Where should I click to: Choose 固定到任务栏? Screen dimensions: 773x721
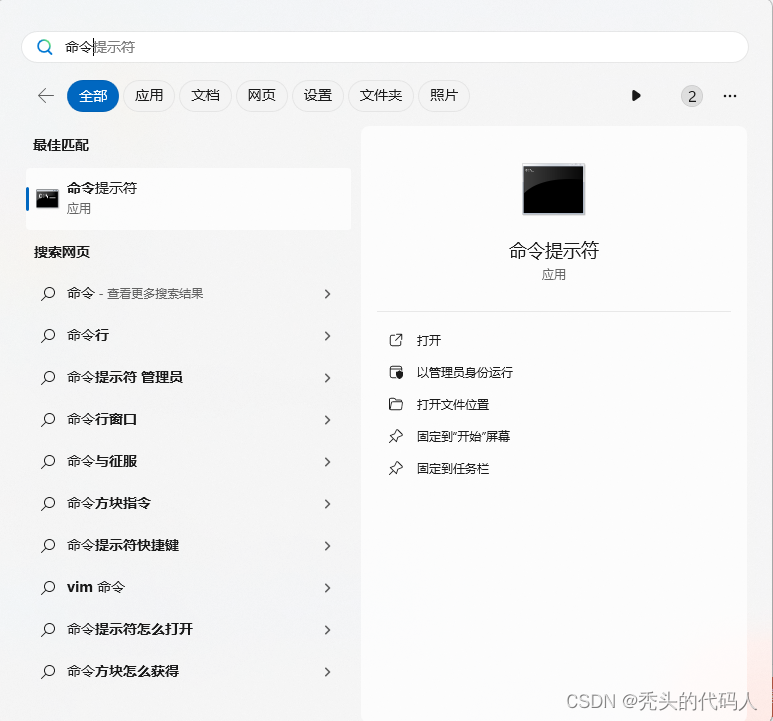(453, 469)
